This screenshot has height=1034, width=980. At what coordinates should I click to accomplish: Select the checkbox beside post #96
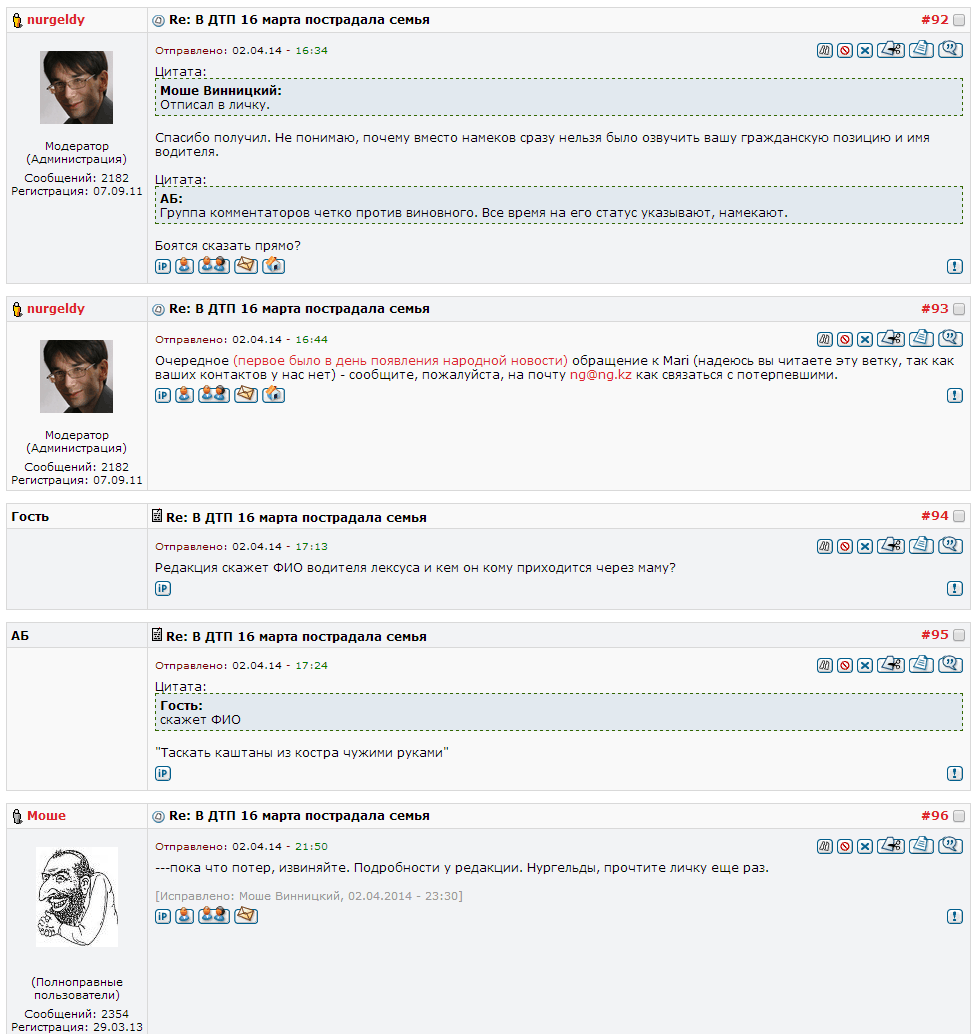959,816
